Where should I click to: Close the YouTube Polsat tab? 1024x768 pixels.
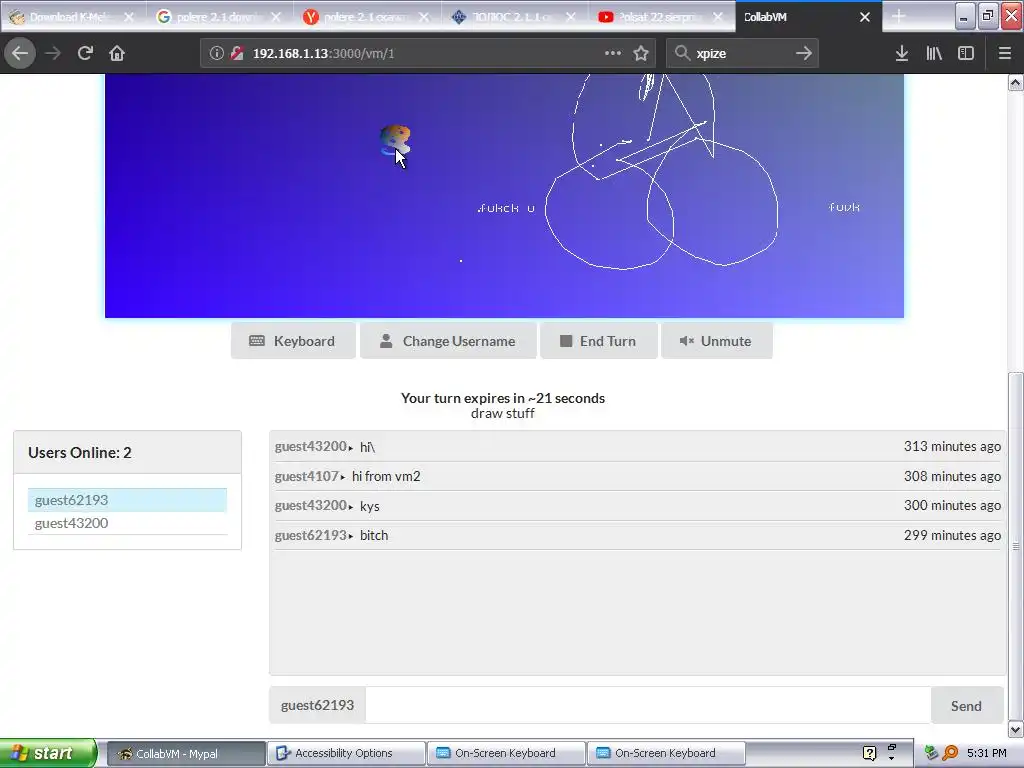pos(718,17)
